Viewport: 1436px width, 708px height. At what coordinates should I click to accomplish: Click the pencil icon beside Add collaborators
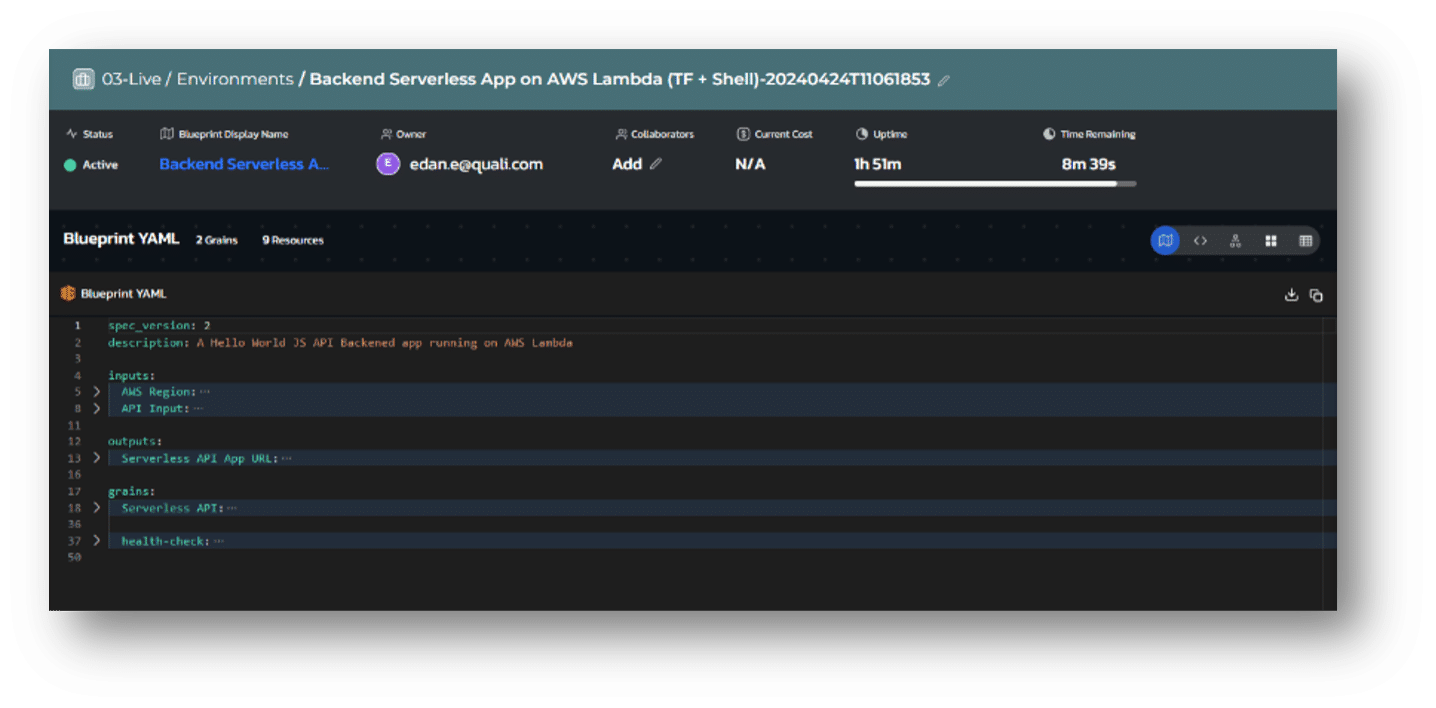(x=656, y=164)
